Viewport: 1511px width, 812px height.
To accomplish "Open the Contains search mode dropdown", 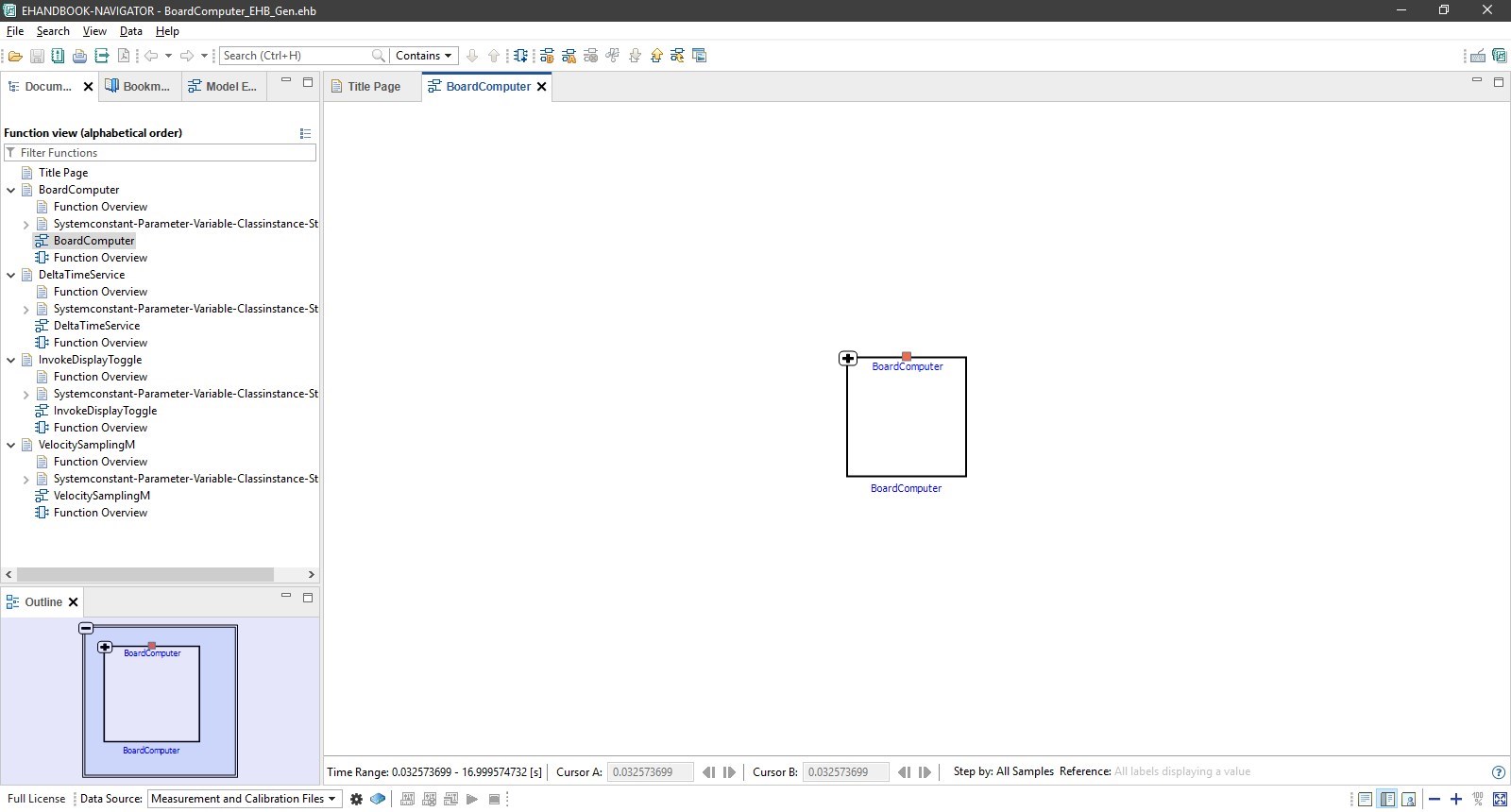I will click(423, 56).
